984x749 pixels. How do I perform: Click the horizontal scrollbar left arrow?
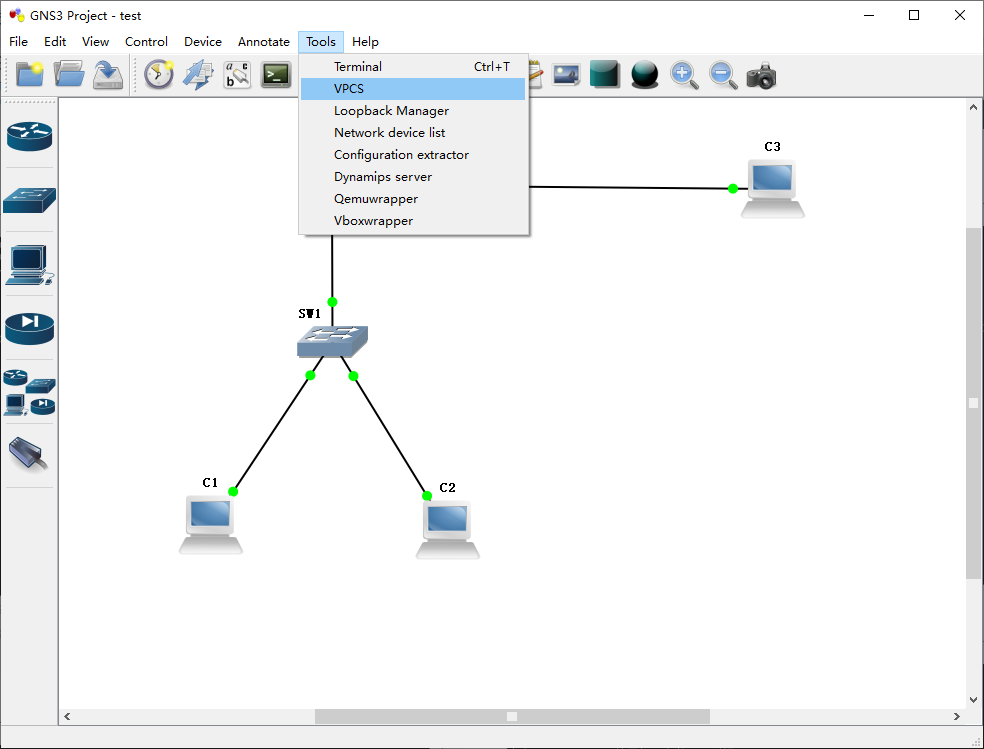(x=67, y=716)
